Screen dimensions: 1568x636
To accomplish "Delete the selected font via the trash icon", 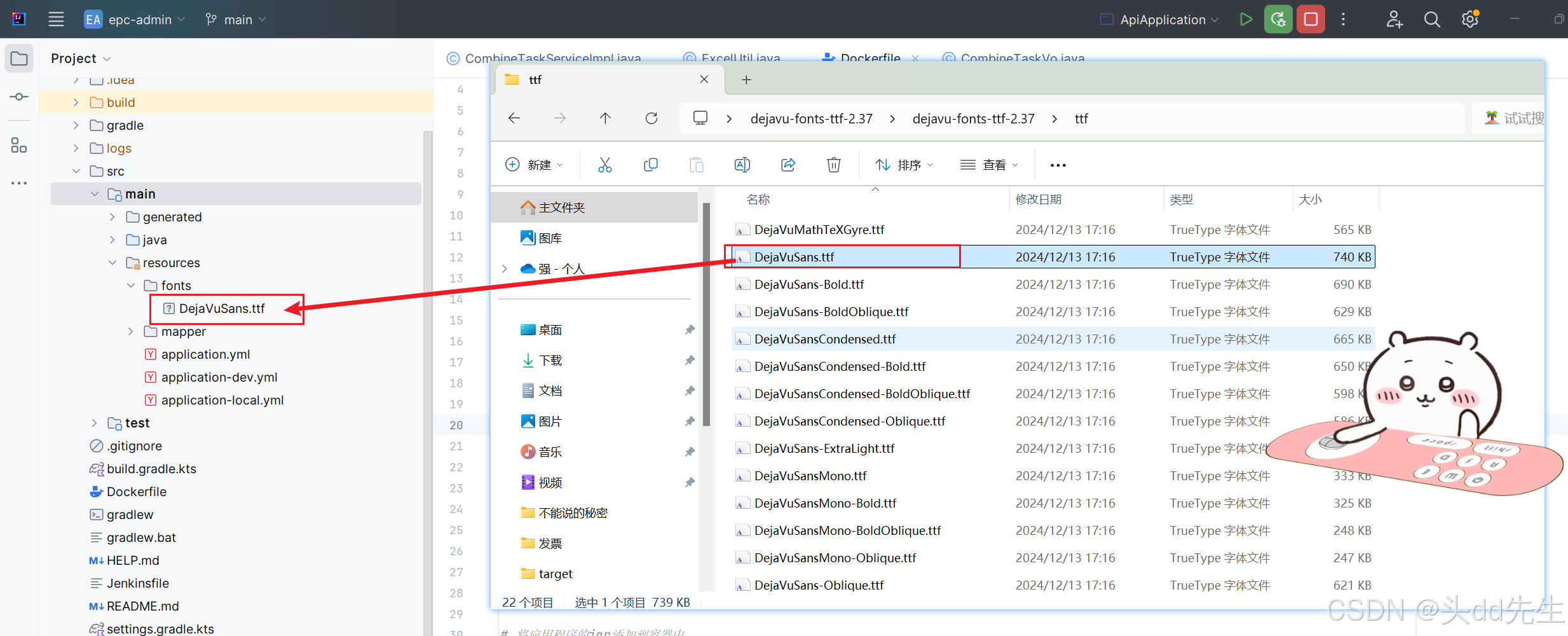I will 833,164.
